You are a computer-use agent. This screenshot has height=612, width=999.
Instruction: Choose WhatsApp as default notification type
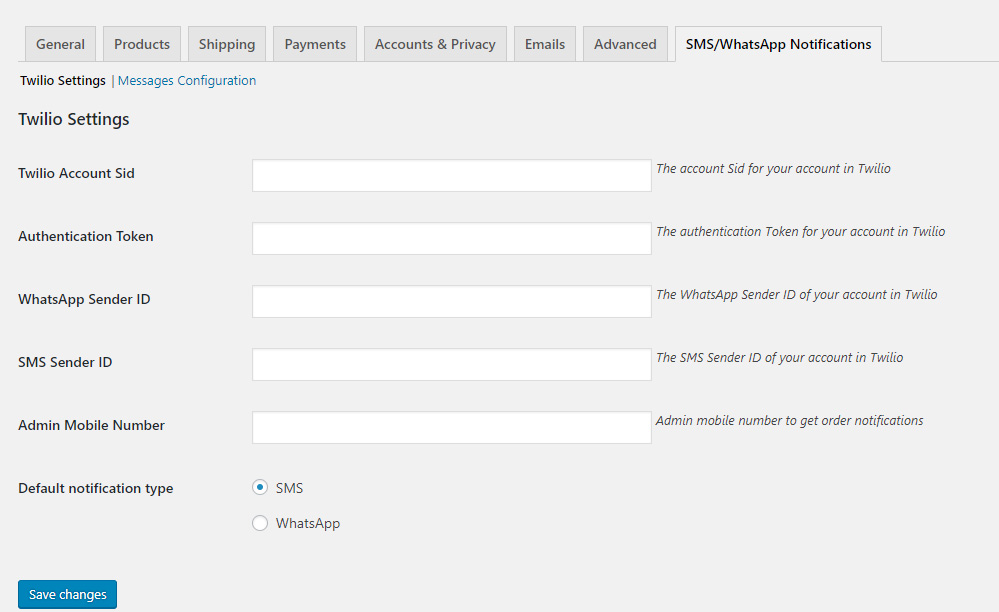(260, 523)
